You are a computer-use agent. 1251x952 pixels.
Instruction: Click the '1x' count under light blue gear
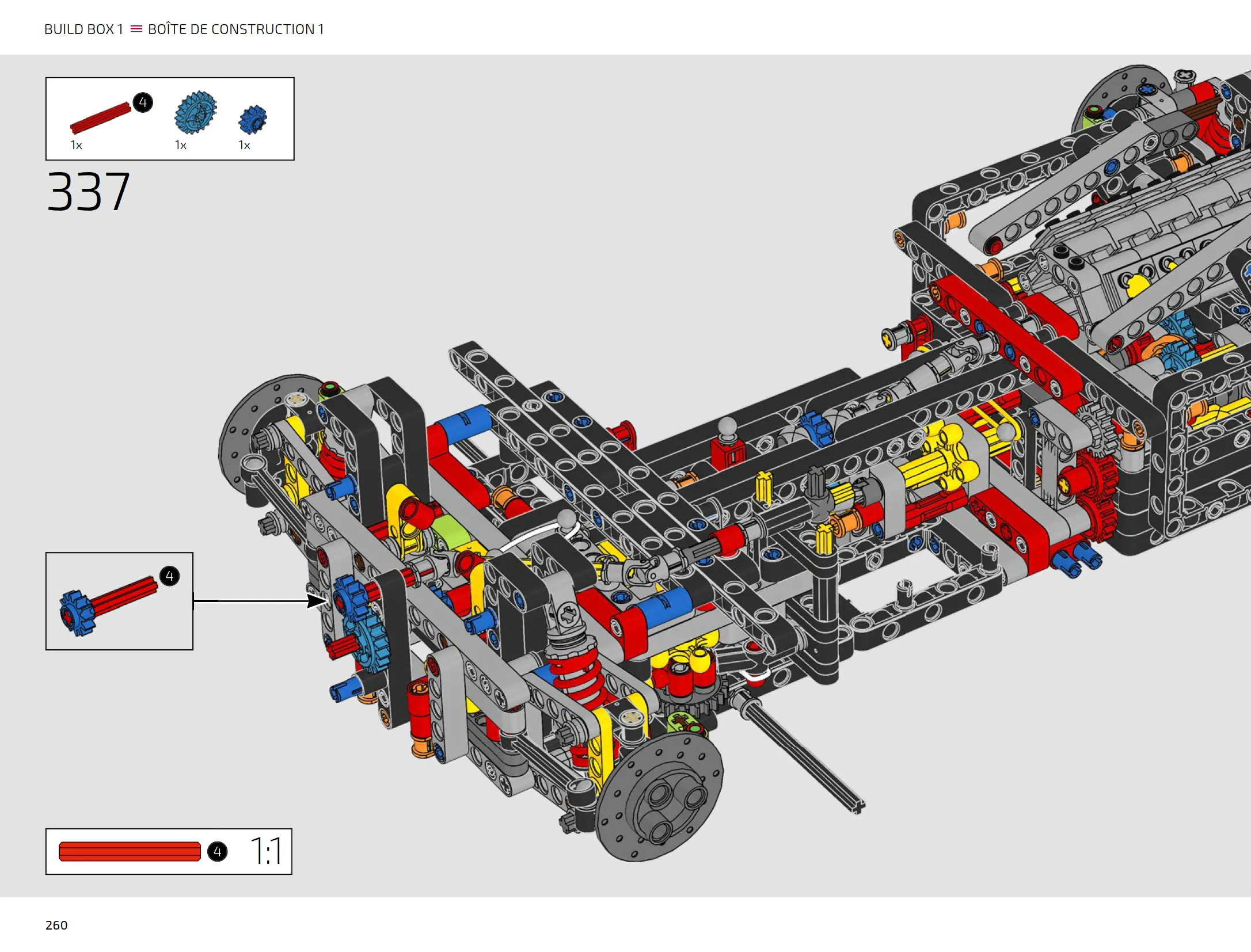coord(181,146)
